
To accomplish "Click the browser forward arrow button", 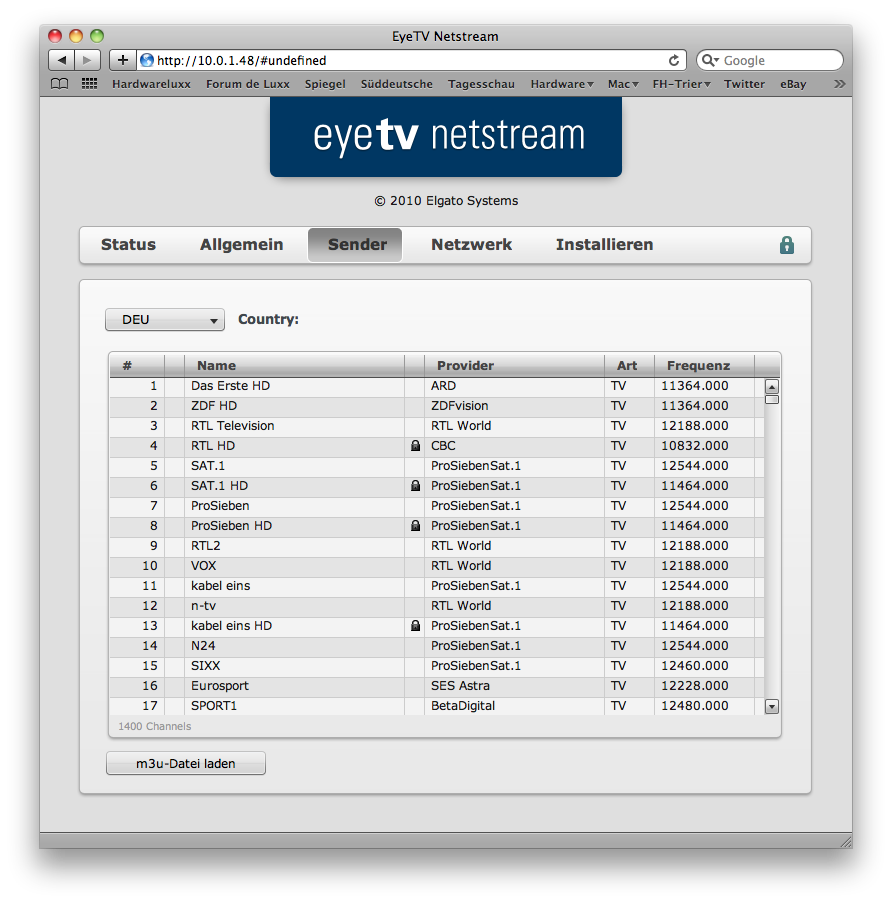I will point(88,60).
